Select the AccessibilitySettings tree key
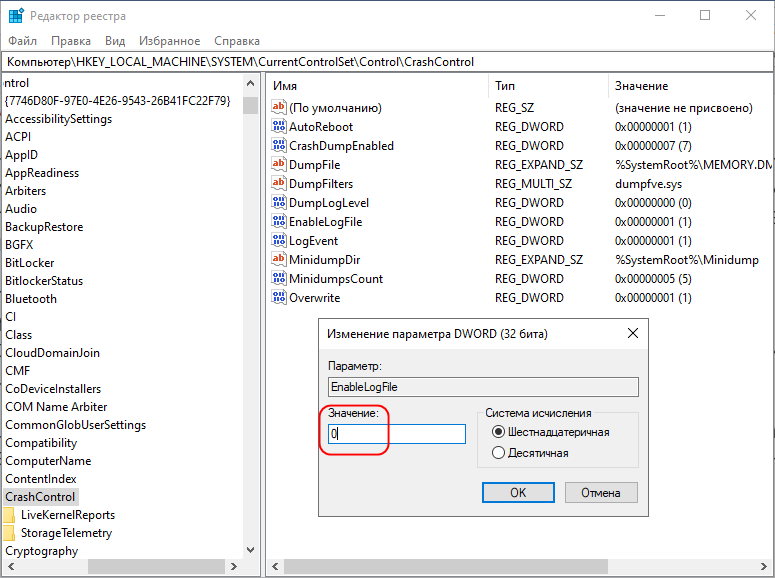The height and width of the screenshot is (578, 775). (58, 119)
